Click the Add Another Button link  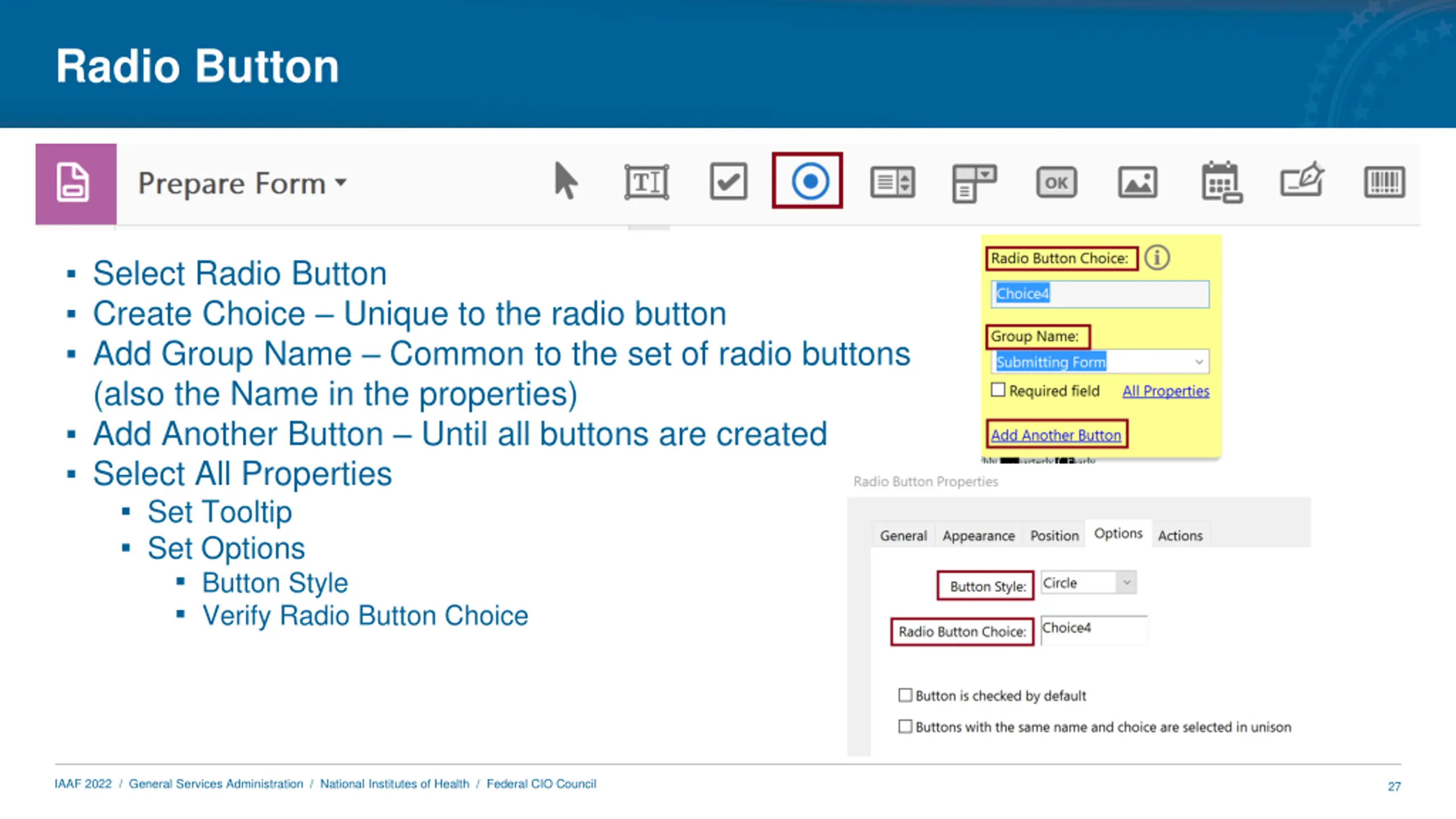pyautogui.click(x=1056, y=435)
